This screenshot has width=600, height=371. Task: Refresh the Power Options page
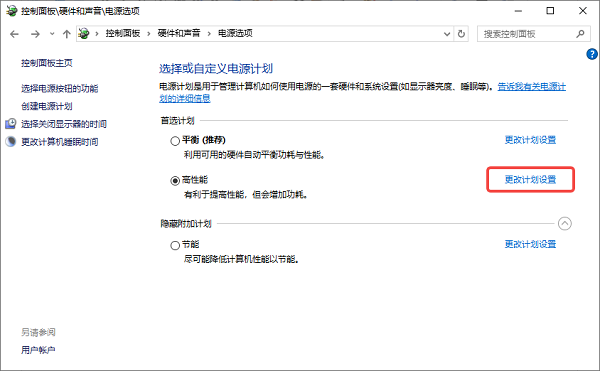coord(461,34)
